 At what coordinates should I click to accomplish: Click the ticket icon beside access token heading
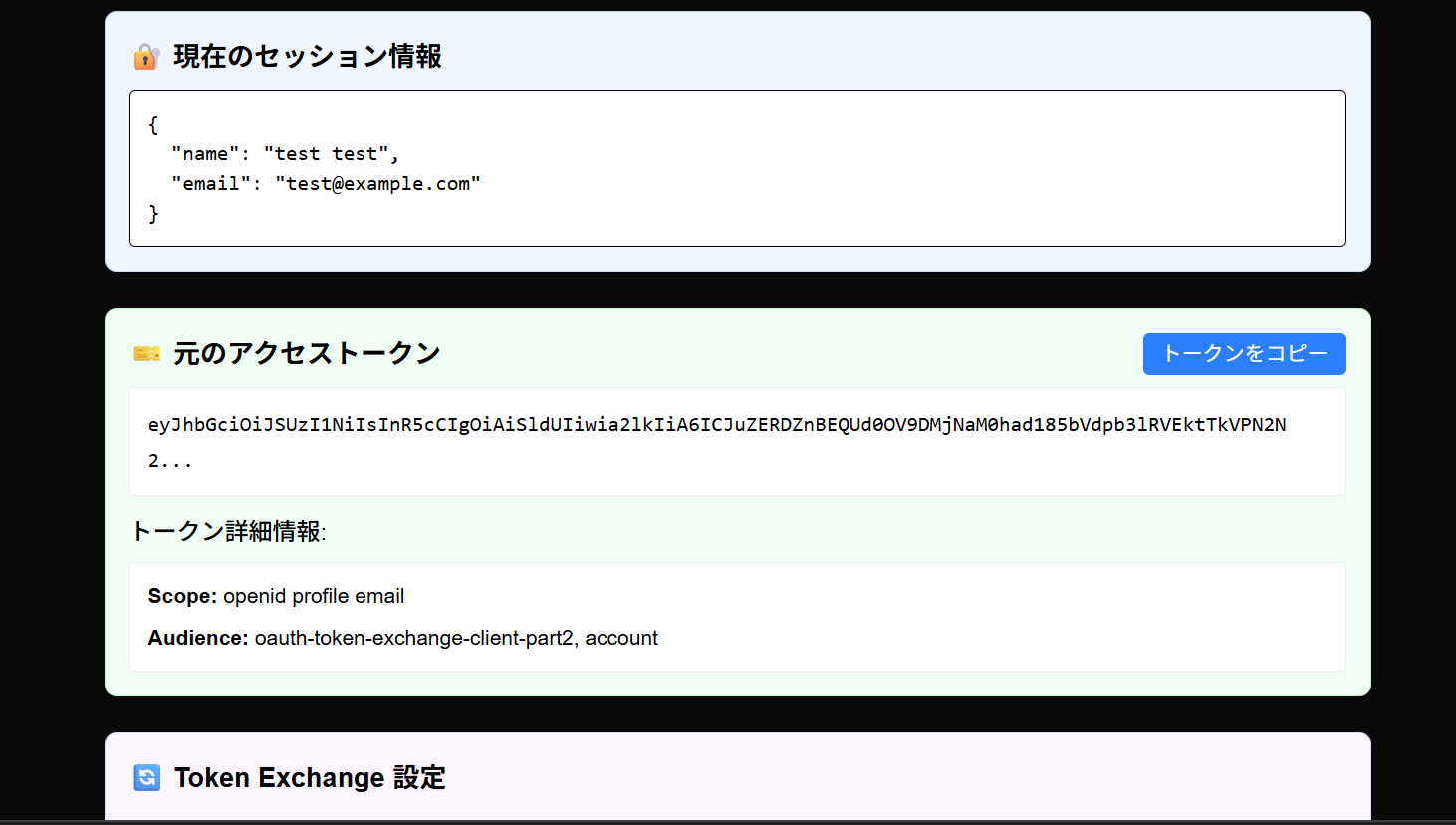point(146,354)
